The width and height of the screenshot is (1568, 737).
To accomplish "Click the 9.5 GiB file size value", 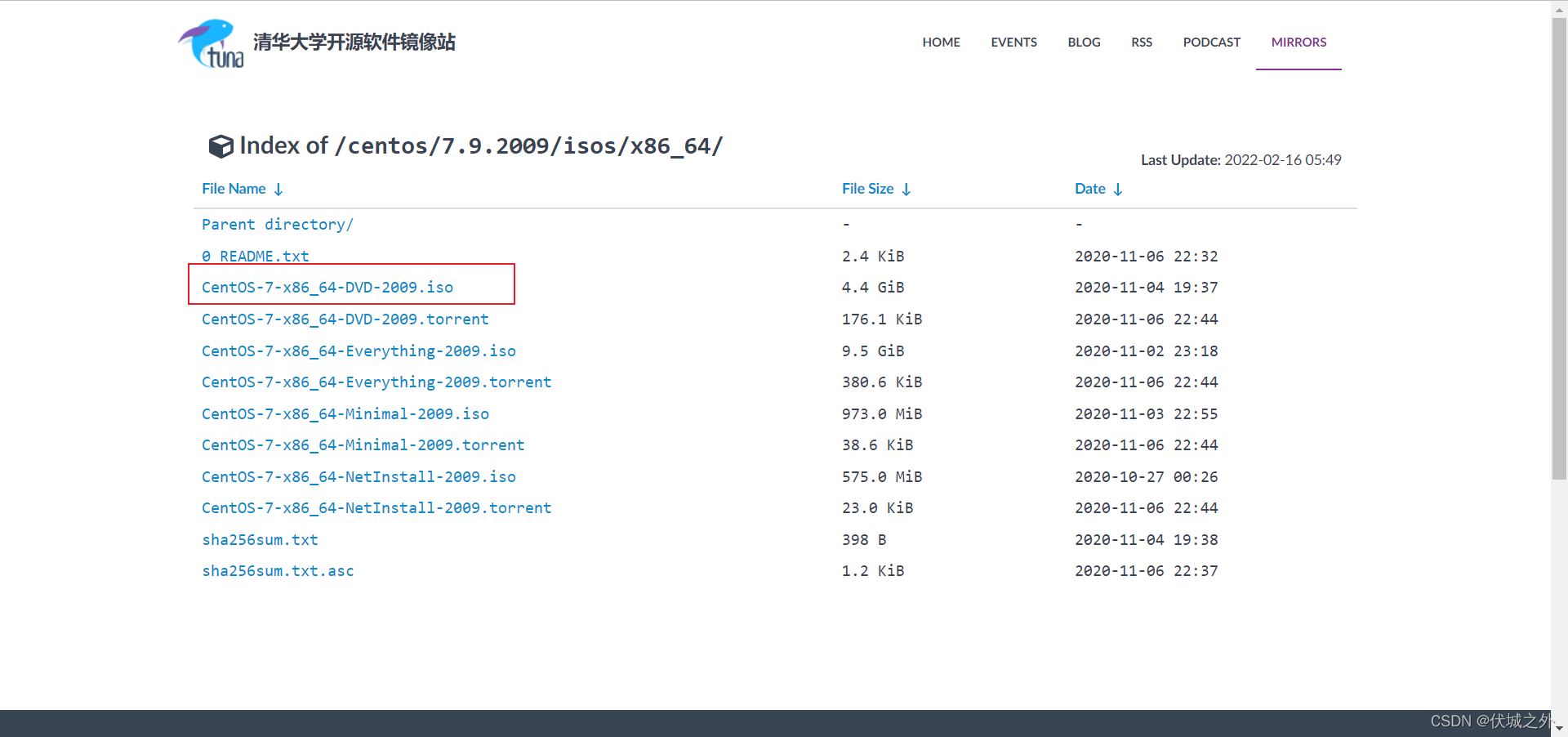I will point(873,351).
